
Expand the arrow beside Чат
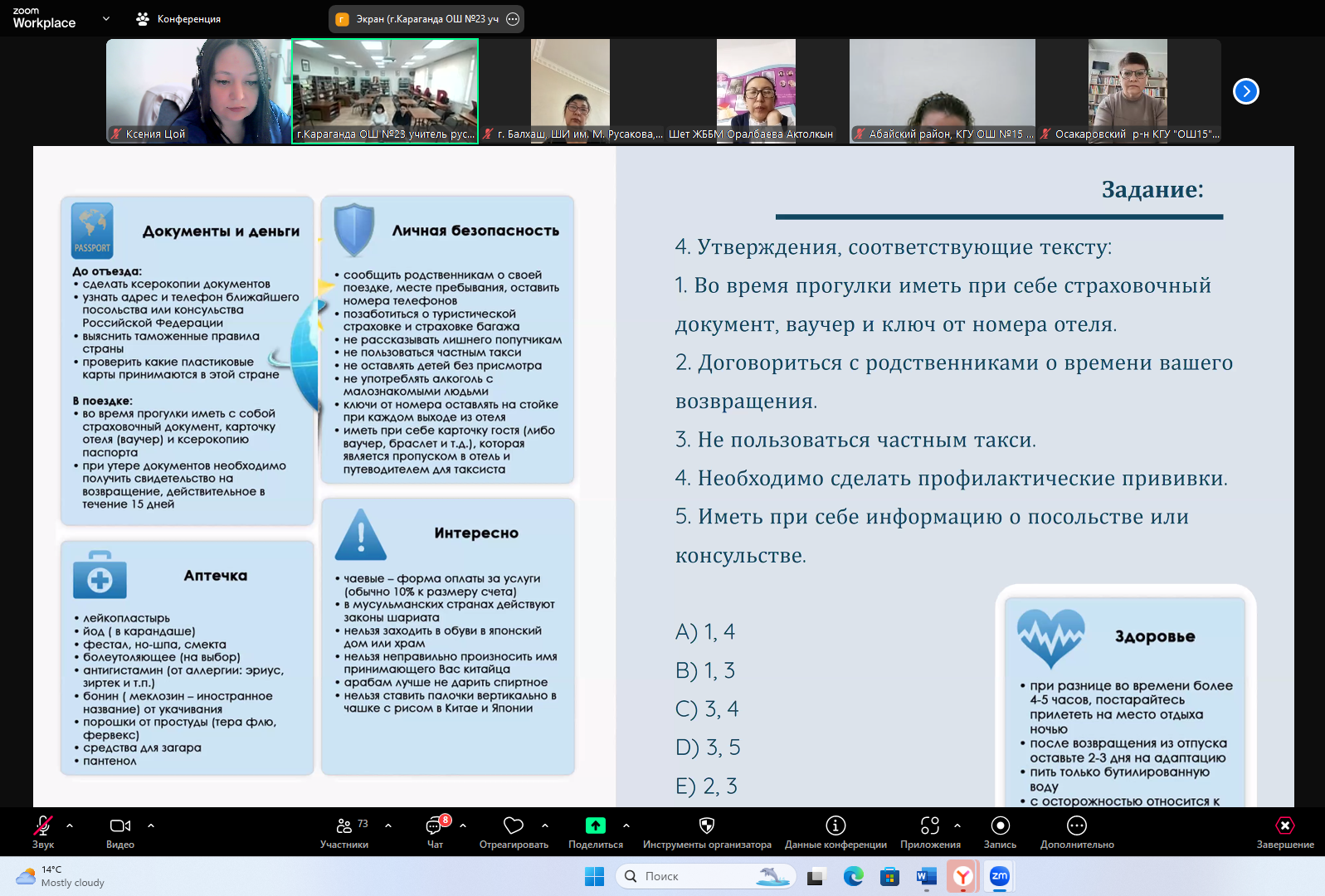(463, 825)
